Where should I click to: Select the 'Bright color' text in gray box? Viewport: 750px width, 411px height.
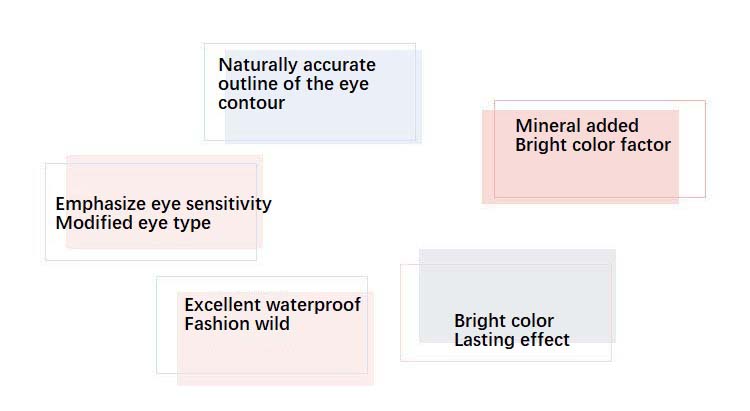coord(504,321)
